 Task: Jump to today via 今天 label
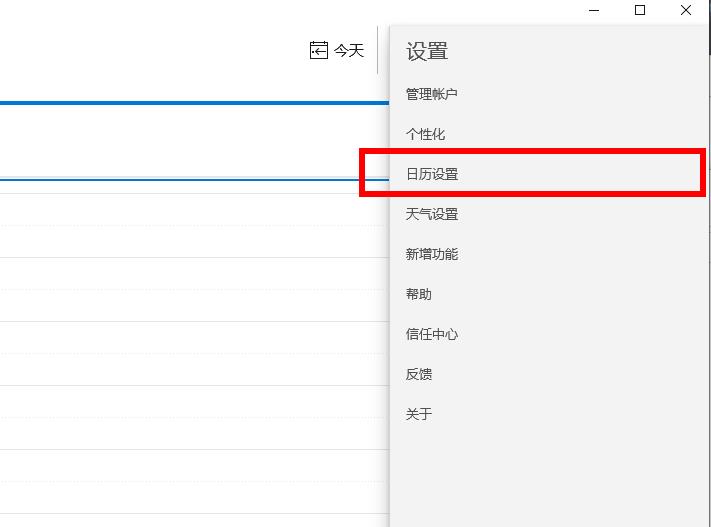coord(349,51)
